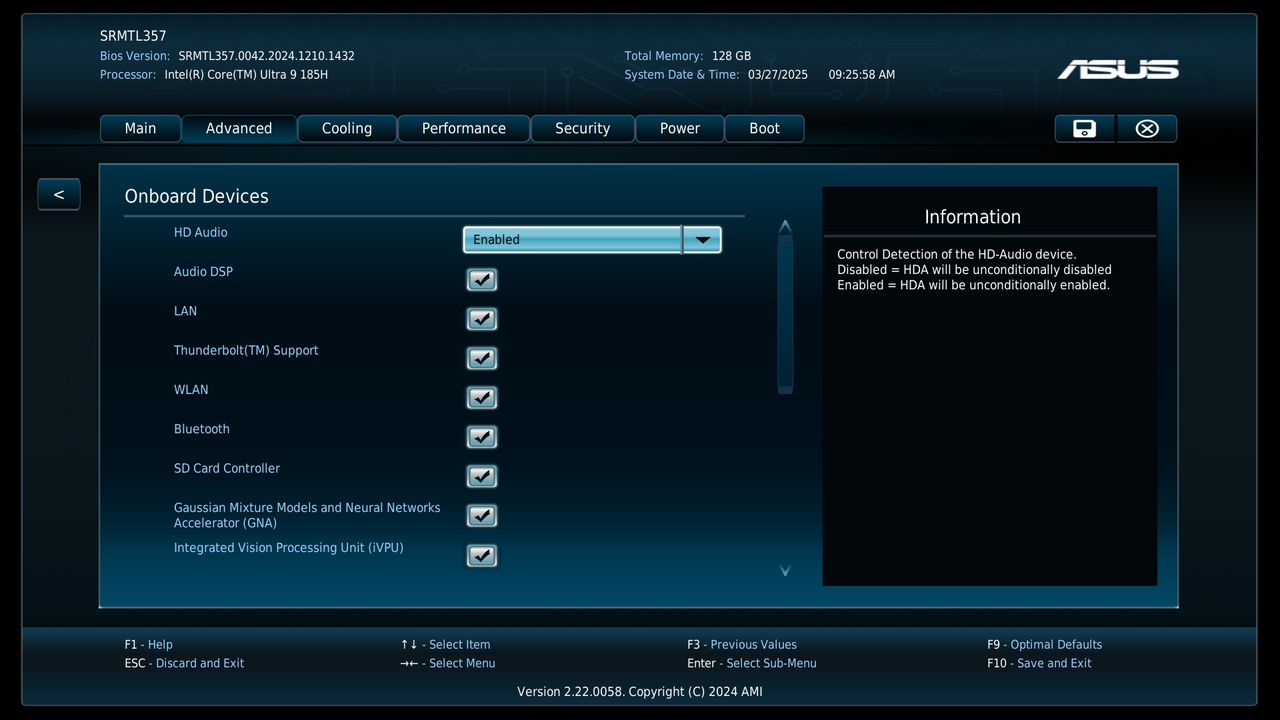Click ESC - Discard and Exit hint
The width and height of the screenshot is (1280, 720).
coord(185,664)
